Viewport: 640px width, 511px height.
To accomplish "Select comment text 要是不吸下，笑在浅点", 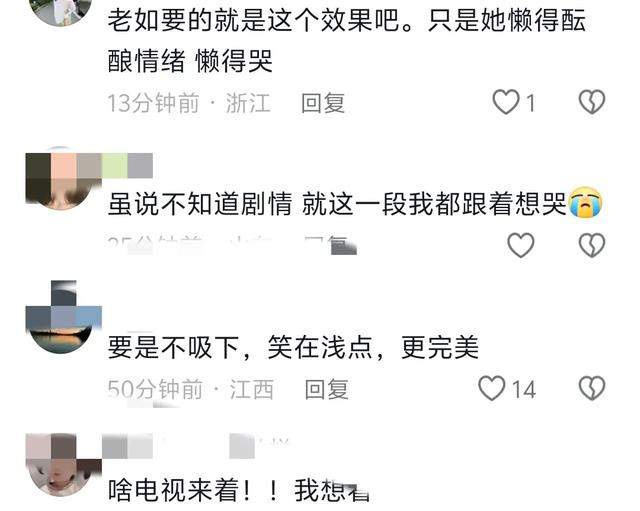I will [240, 347].
